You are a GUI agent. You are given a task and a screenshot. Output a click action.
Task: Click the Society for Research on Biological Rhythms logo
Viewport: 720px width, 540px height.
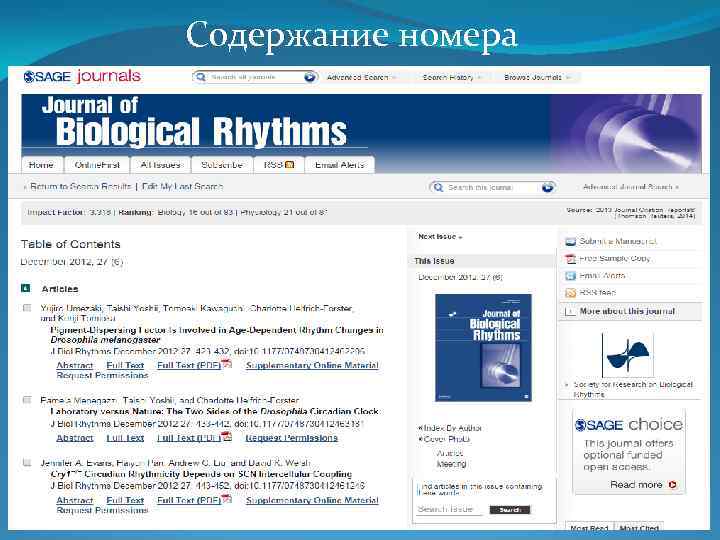coord(627,355)
